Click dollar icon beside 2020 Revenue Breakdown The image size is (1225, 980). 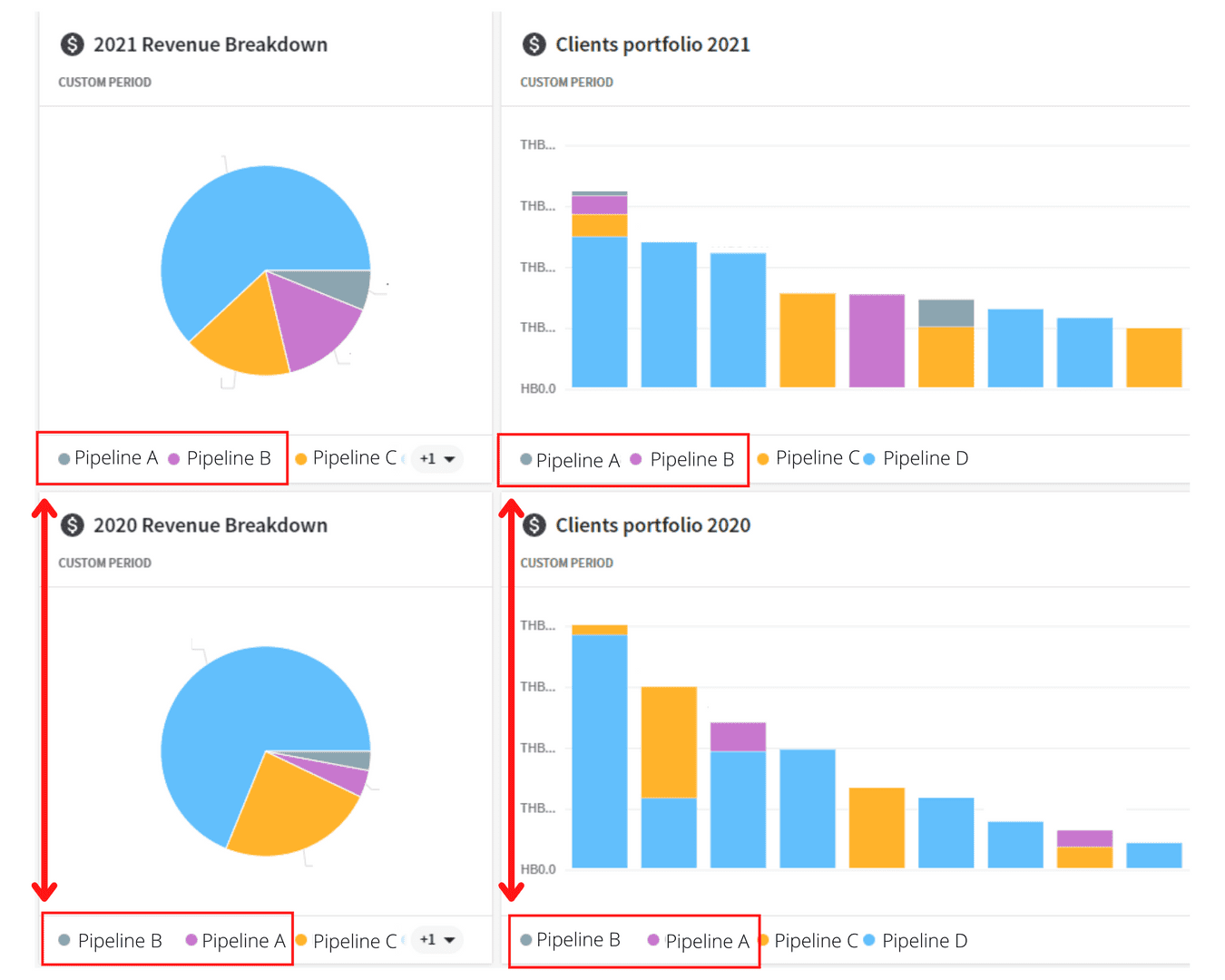click(72, 525)
